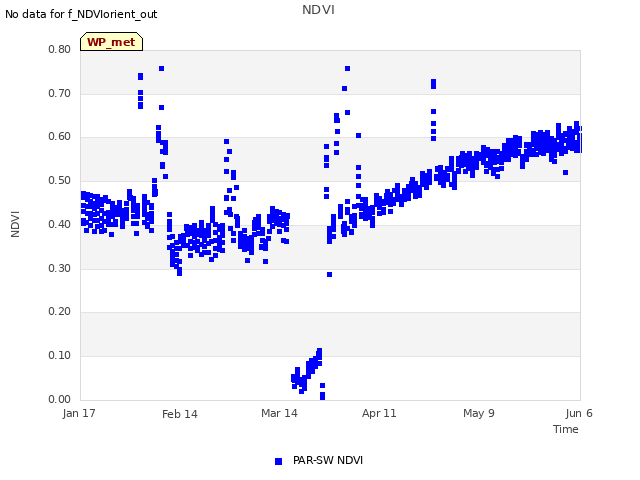Click the 0.70 y-axis value
Viewport: 640px width, 480px height.
pos(60,93)
